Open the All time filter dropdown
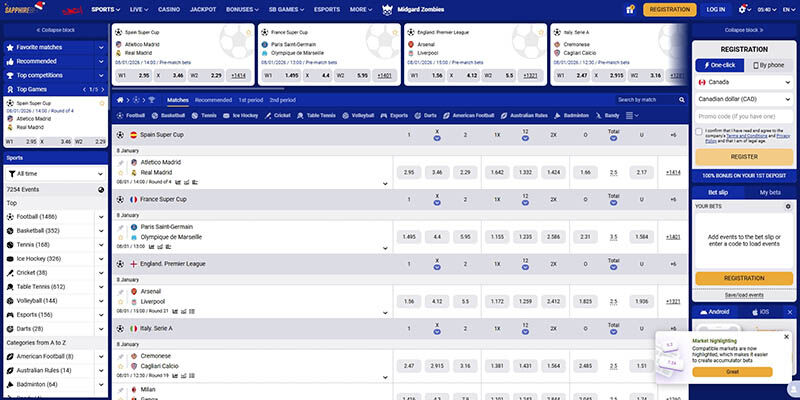 click(x=56, y=174)
